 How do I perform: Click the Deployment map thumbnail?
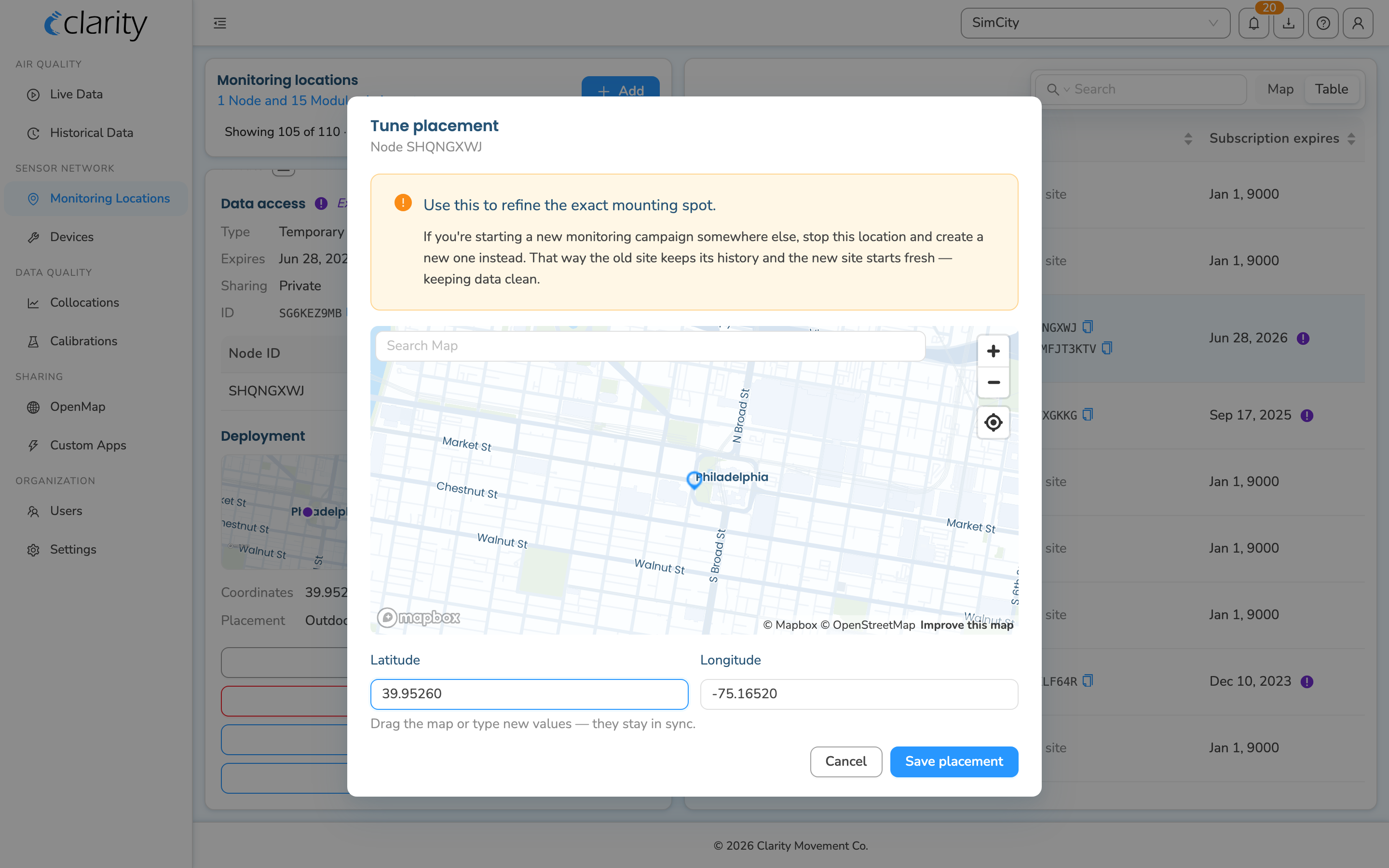[284, 512]
